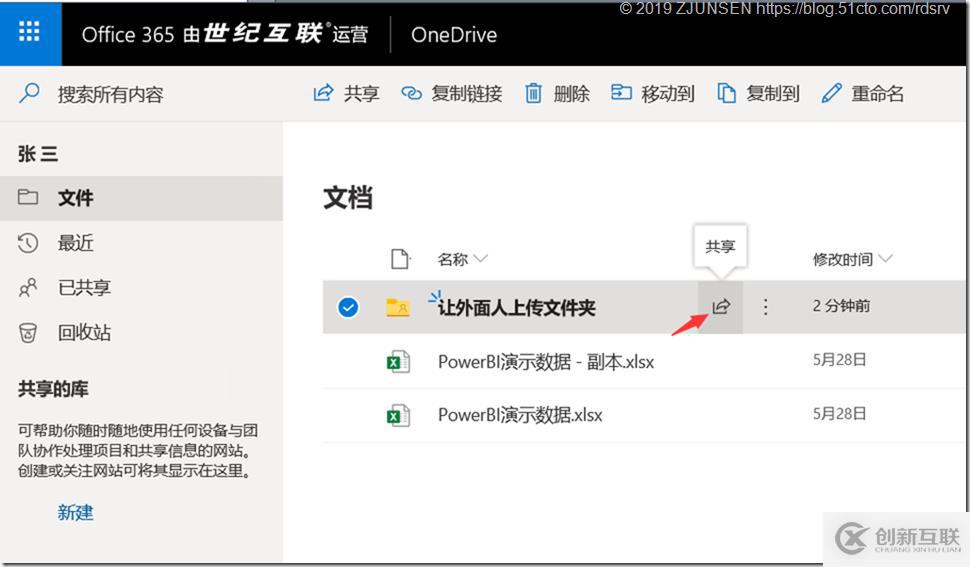This screenshot has height=567, width=970.
Task: Click the 张三 user name in sidebar
Action: click(38, 153)
